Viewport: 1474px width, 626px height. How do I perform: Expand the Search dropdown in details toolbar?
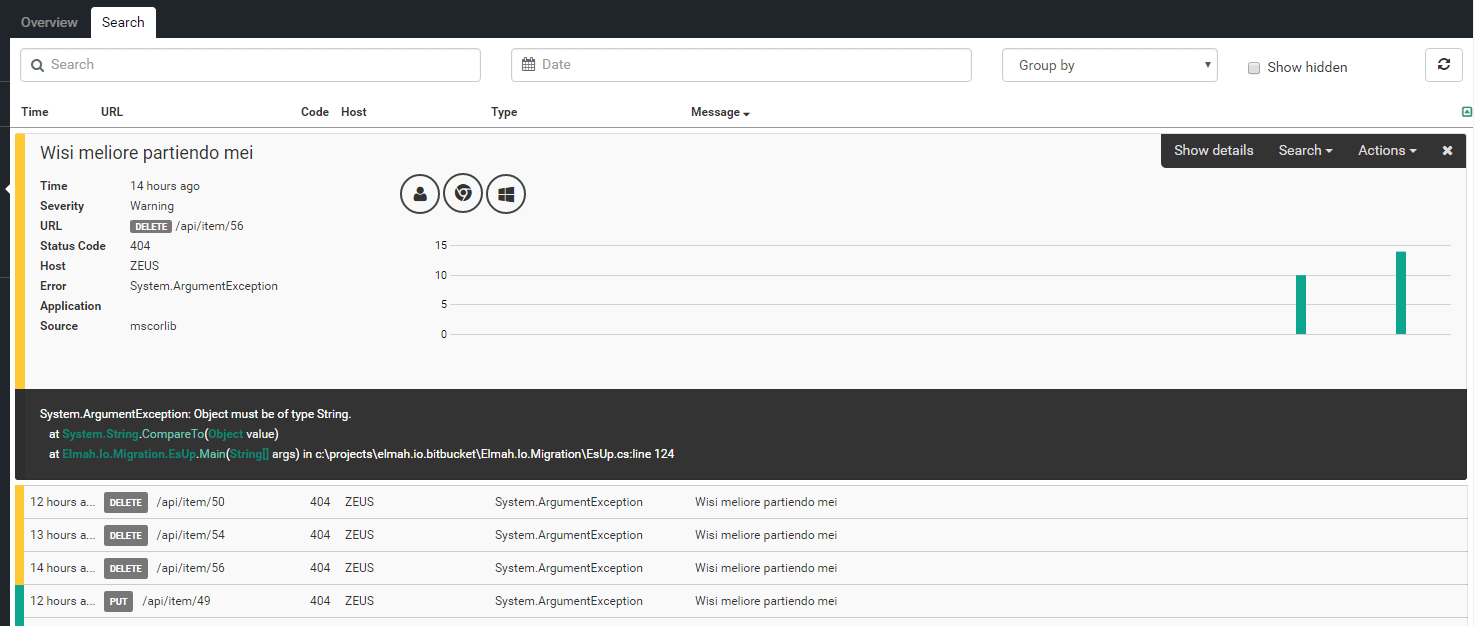pos(1305,151)
